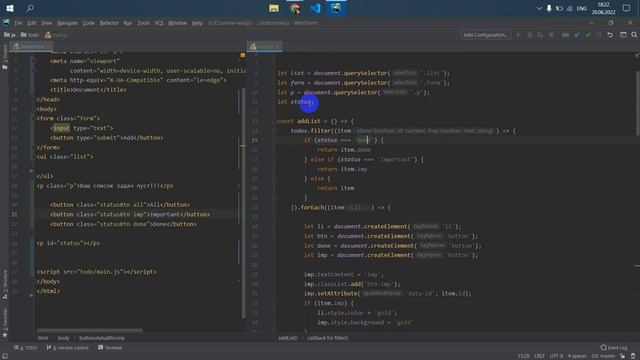The height and width of the screenshot is (360, 640).
Task: Toggle the Favorites tool window
Action: (x=4, y=322)
